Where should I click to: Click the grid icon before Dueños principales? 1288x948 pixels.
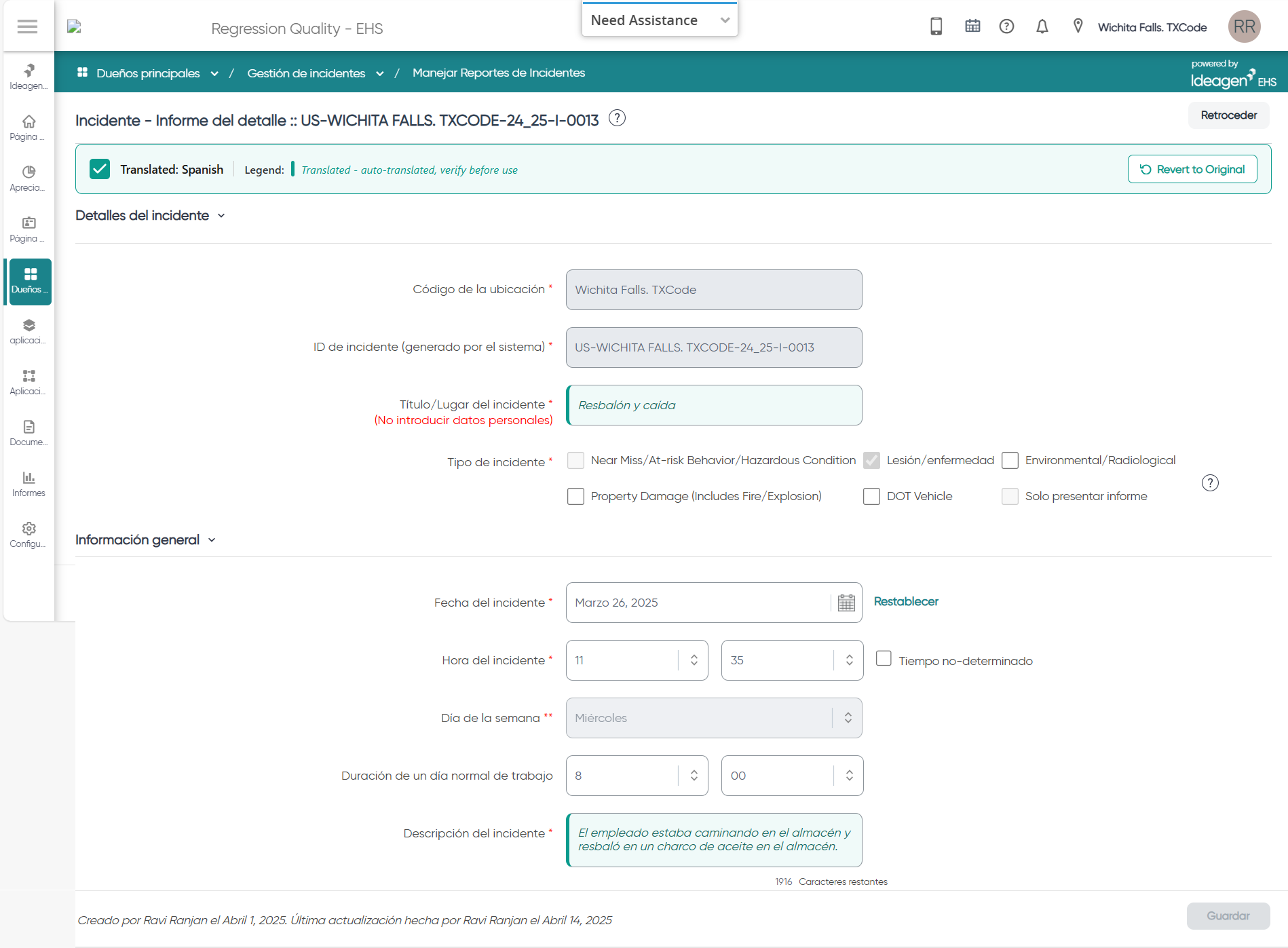(83, 72)
